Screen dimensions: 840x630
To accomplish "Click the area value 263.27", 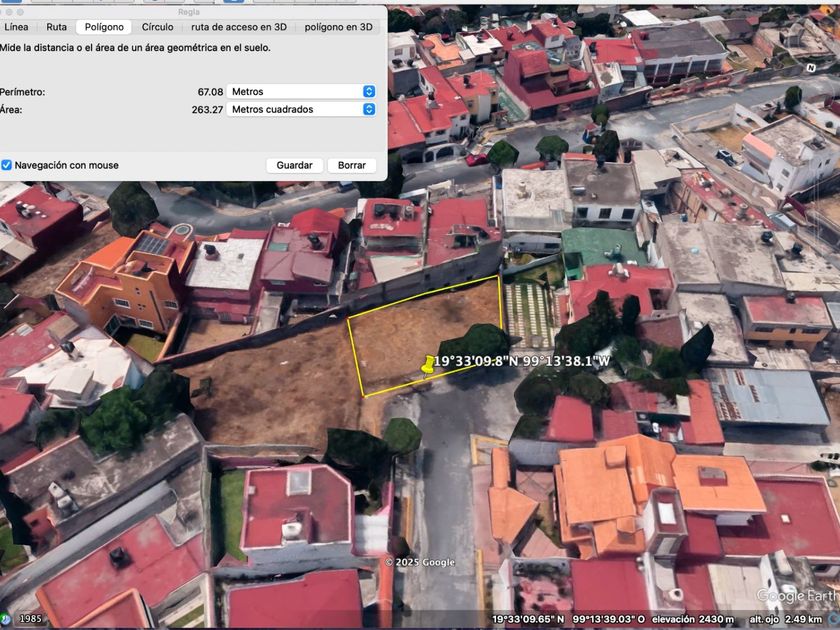I will pyautogui.click(x=207, y=110).
